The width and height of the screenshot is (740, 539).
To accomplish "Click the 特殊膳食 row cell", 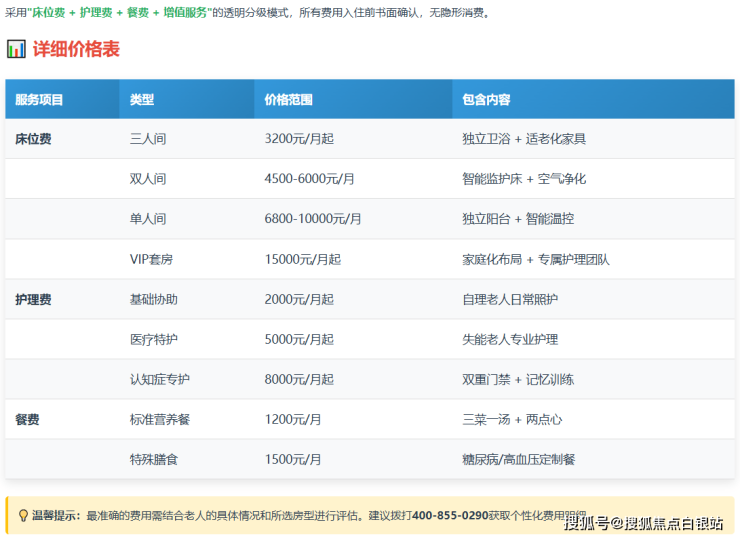I will point(154,459).
